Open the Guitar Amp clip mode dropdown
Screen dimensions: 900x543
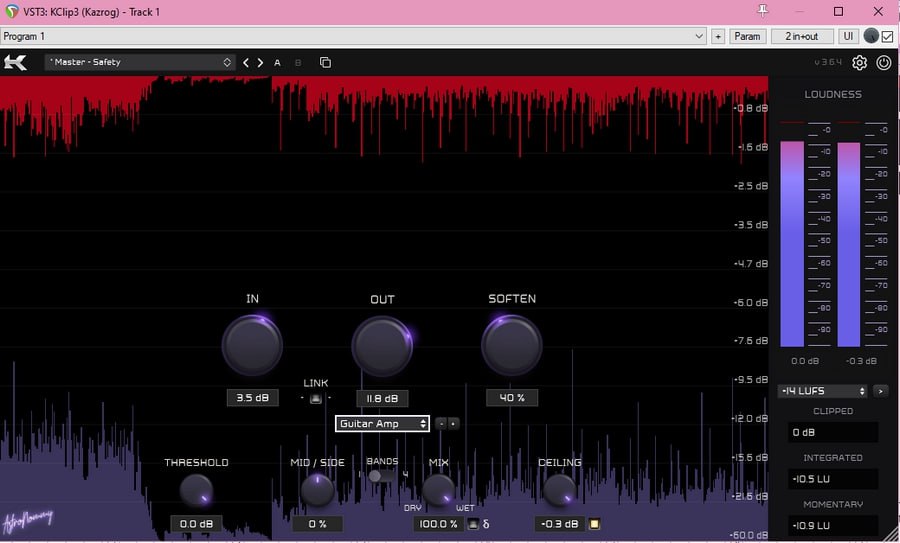coord(382,424)
